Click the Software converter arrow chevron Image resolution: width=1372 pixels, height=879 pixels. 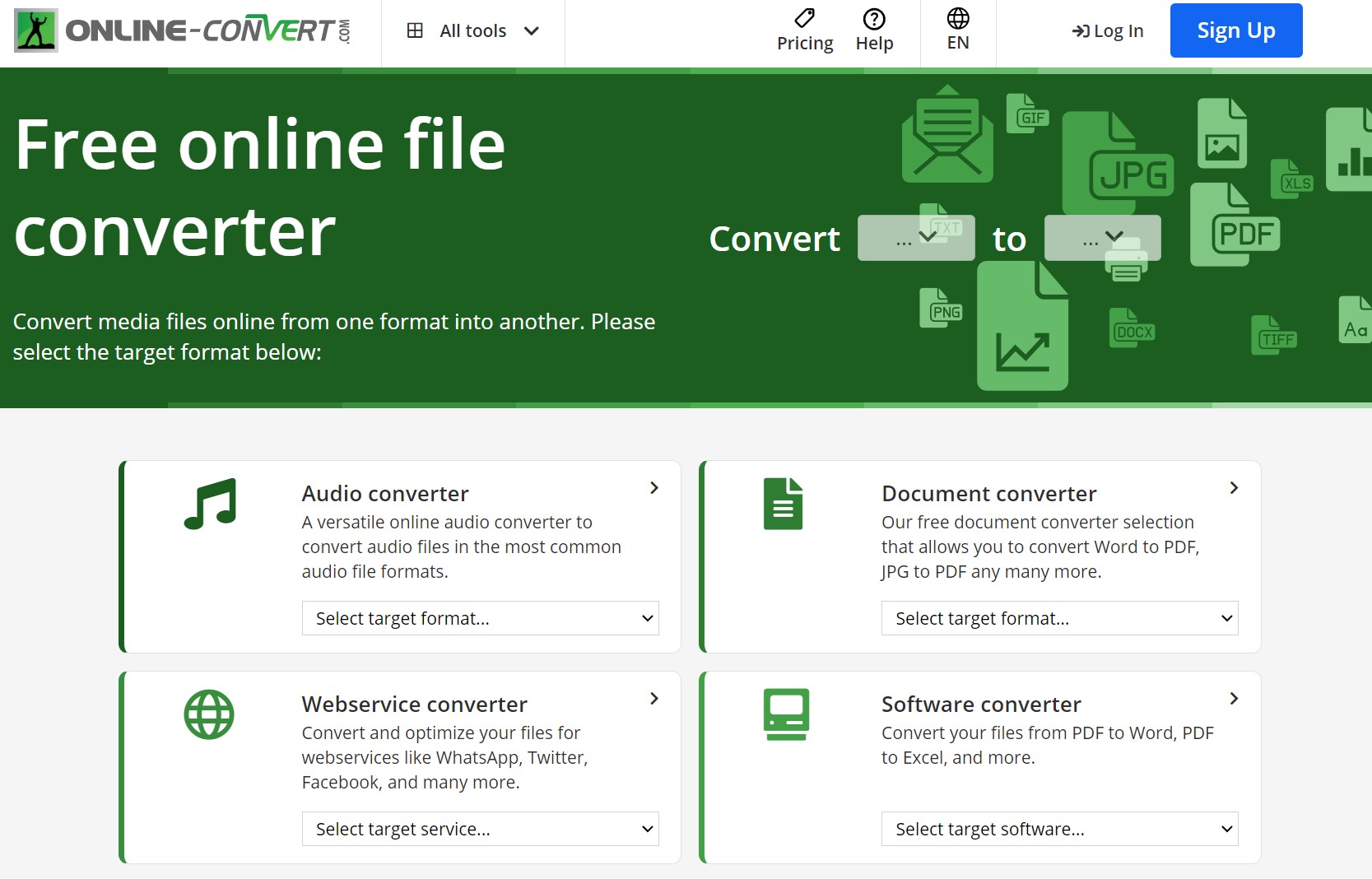coord(1234,699)
